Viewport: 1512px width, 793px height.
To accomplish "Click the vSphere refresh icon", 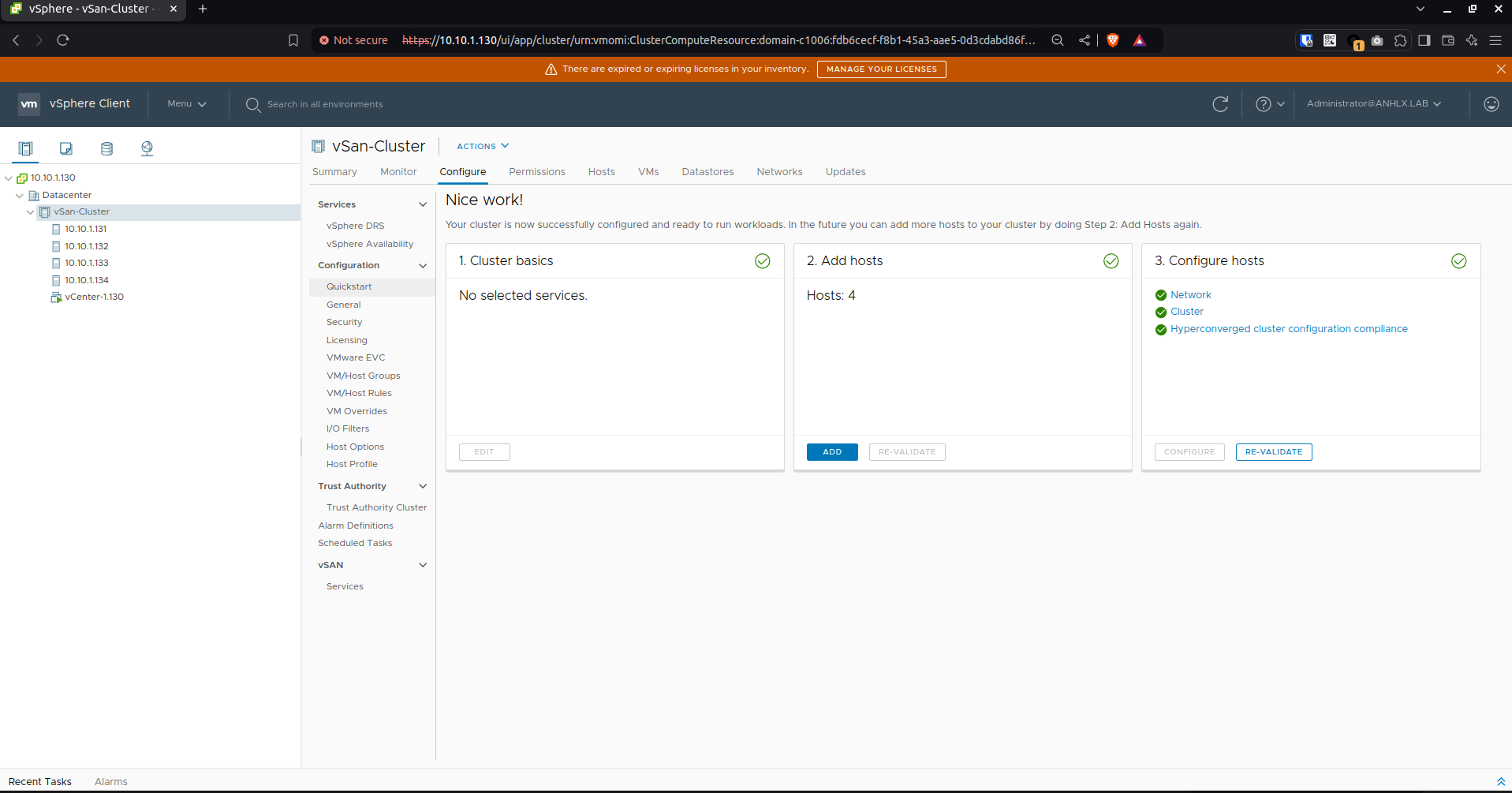I will click(1220, 104).
